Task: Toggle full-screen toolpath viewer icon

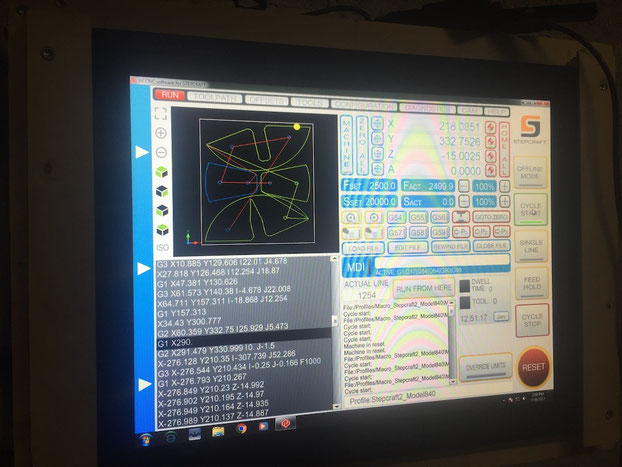Action: tap(160, 113)
